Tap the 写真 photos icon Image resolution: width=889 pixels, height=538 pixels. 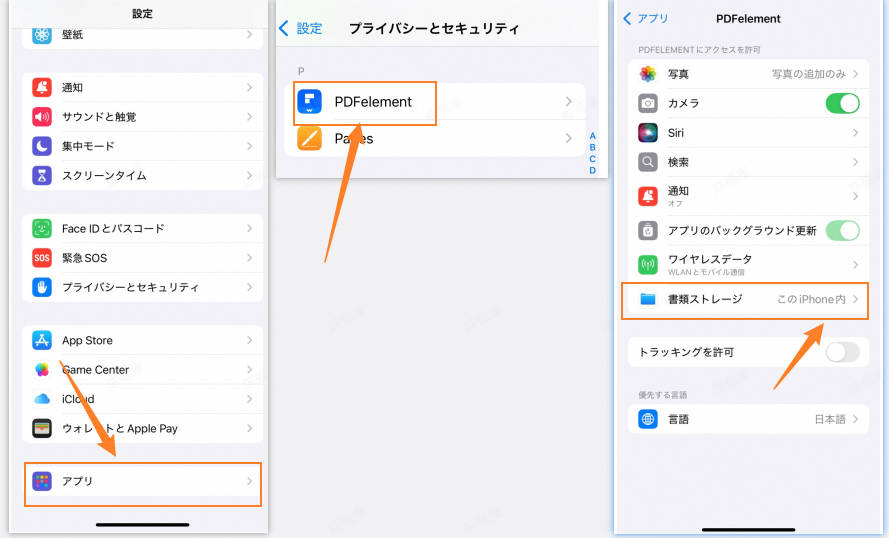647,74
